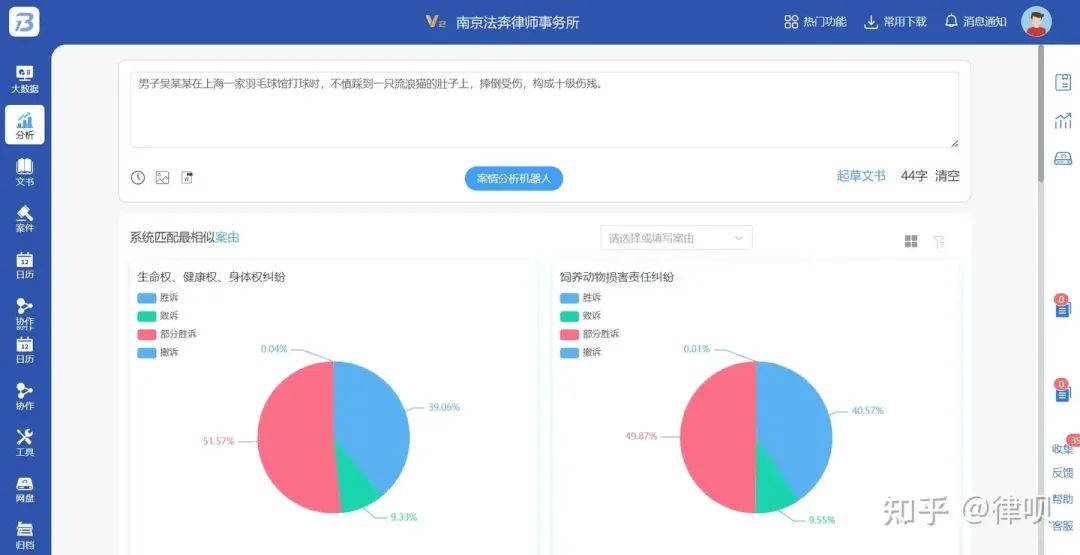1080x555 pixels.
Task: Open the history clock icon below the text box
Action: pyautogui.click(x=138, y=178)
